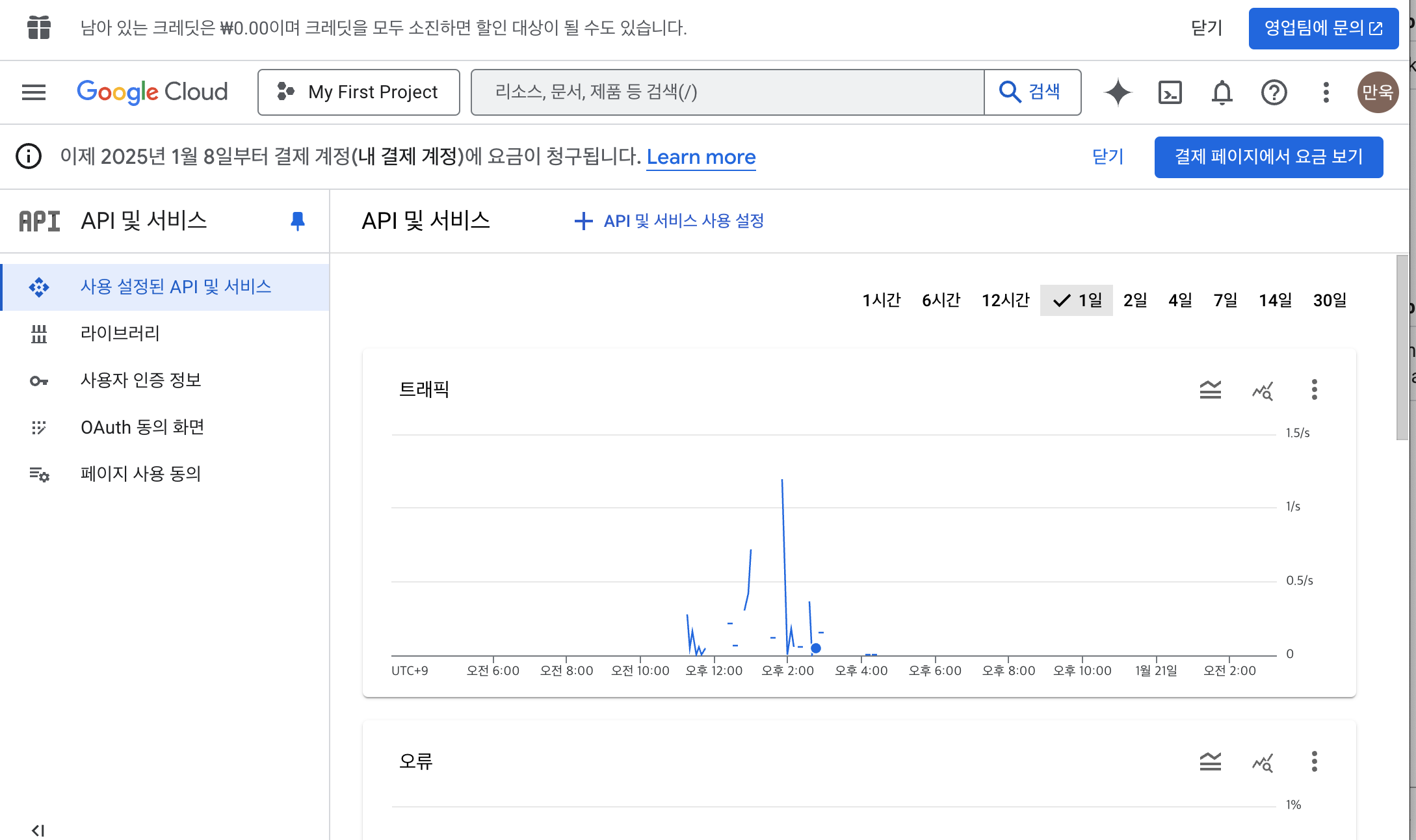
Task: Open the notifications bell
Action: click(1222, 92)
